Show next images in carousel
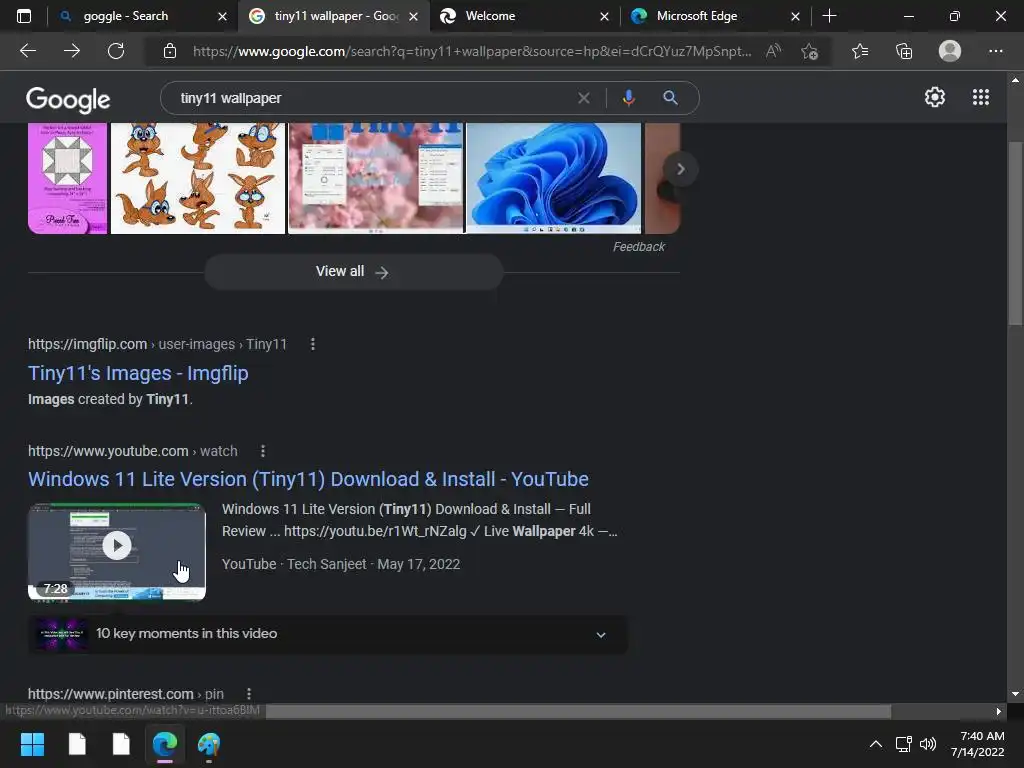The height and width of the screenshot is (768, 1024). 680,169
